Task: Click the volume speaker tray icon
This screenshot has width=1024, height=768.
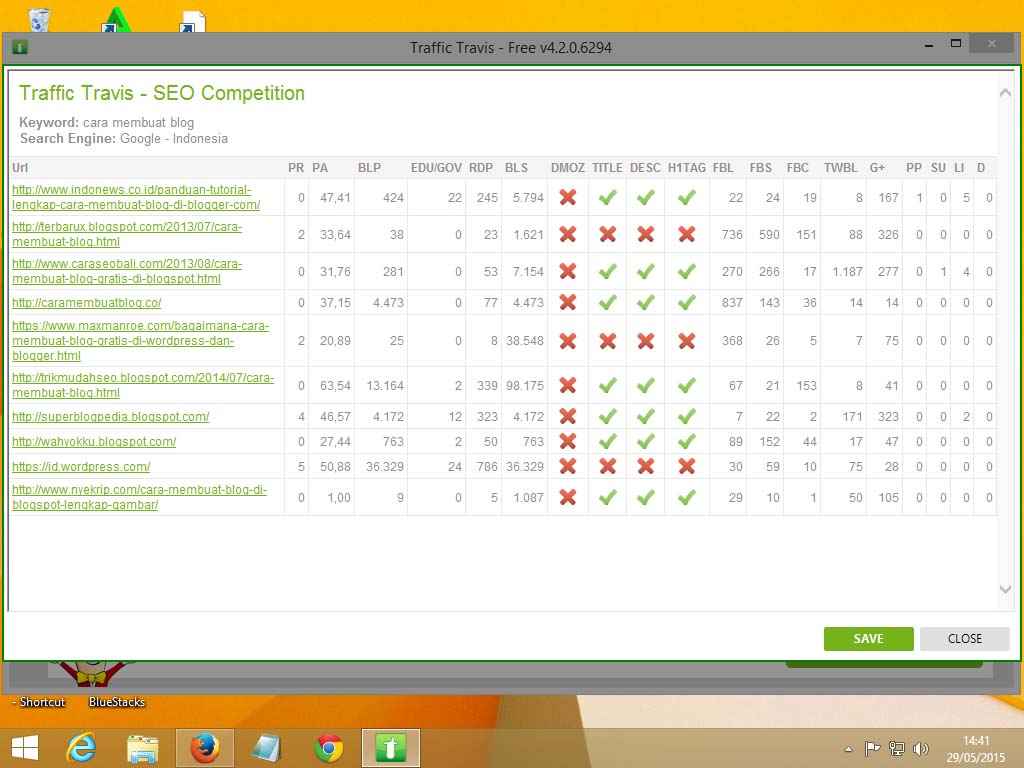Action: coord(921,748)
